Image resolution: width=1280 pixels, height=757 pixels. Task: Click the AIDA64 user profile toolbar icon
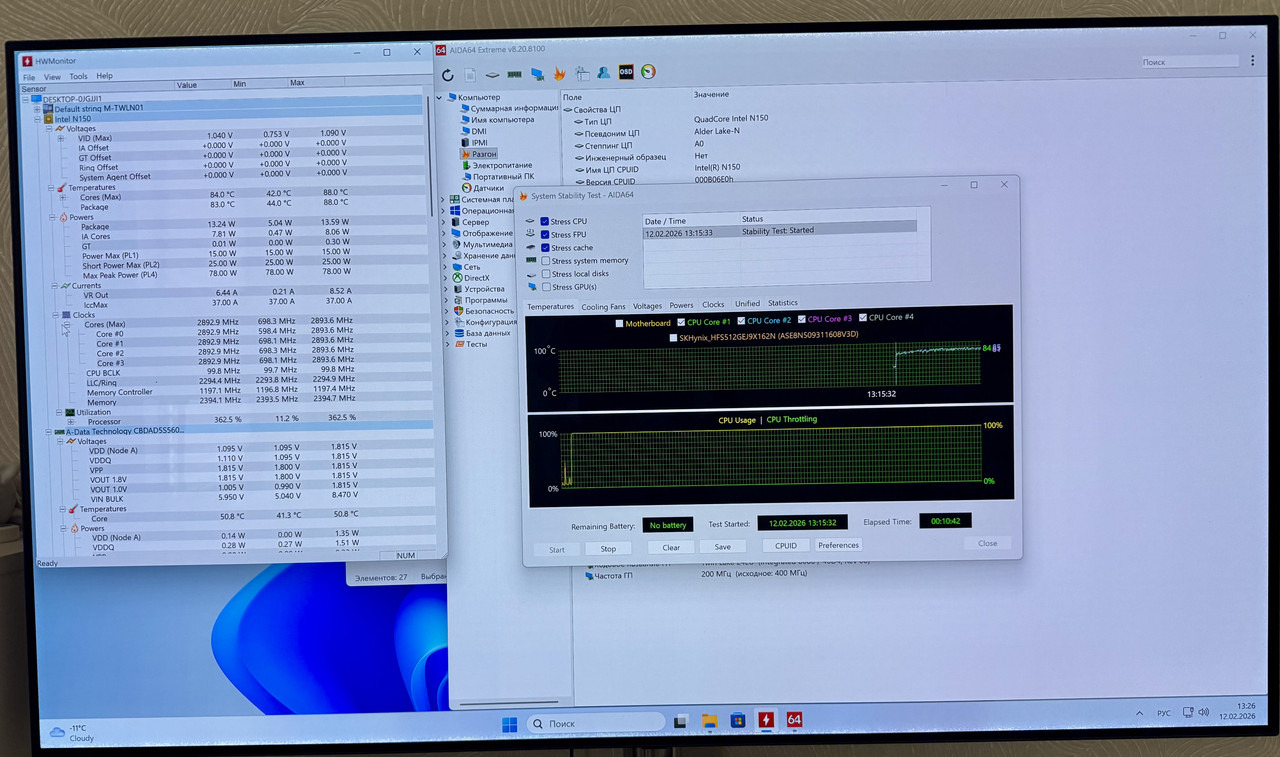tap(604, 72)
